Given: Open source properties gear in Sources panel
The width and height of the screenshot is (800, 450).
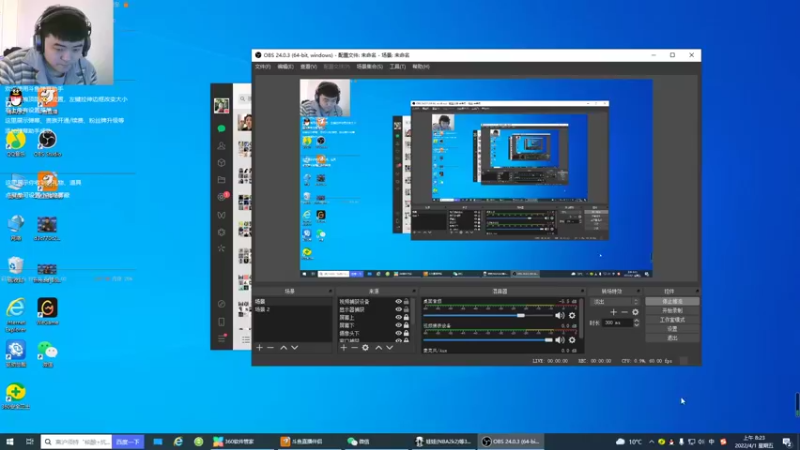Looking at the screenshot, I should 365,347.
